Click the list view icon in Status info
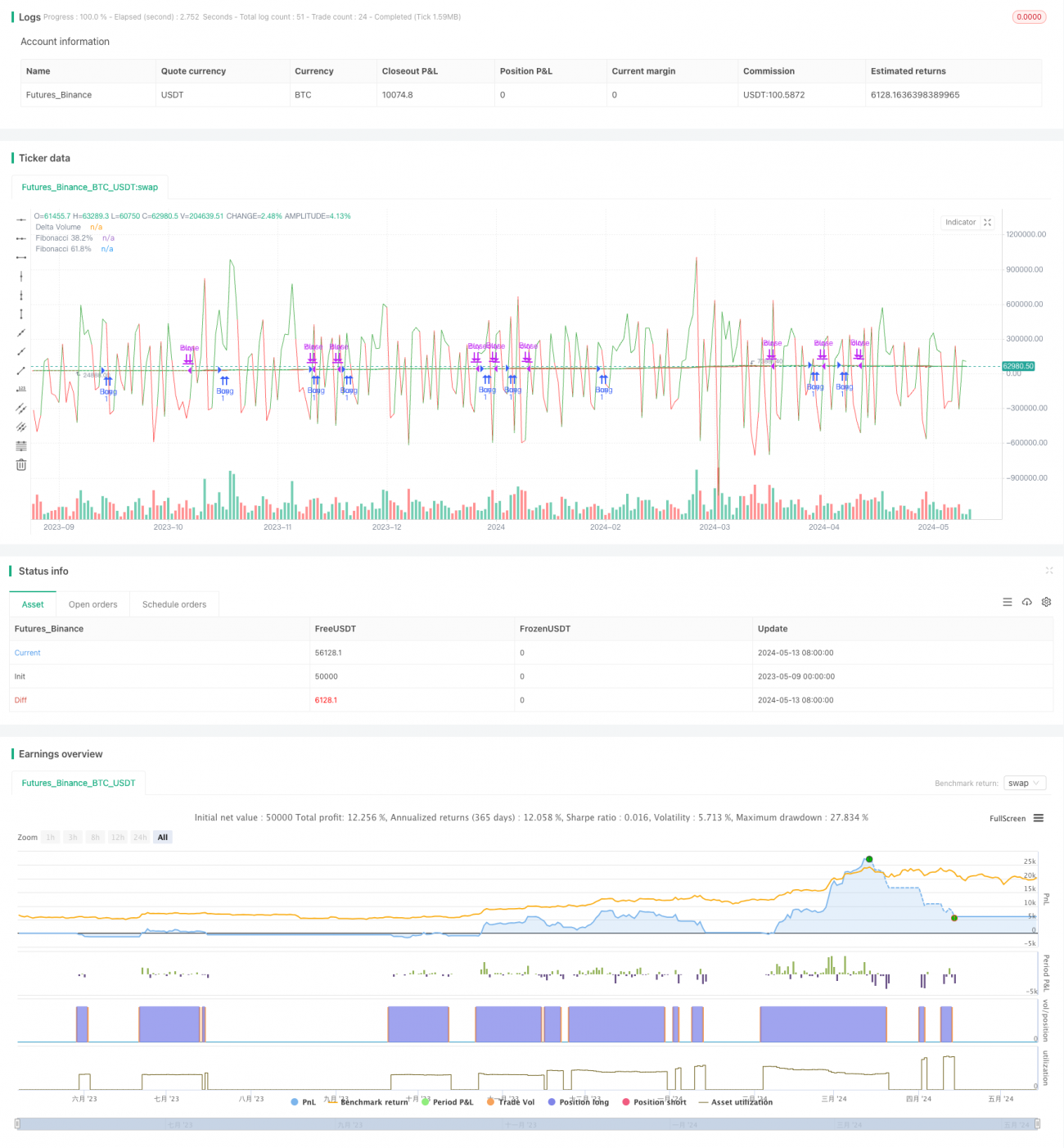 click(x=1007, y=602)
